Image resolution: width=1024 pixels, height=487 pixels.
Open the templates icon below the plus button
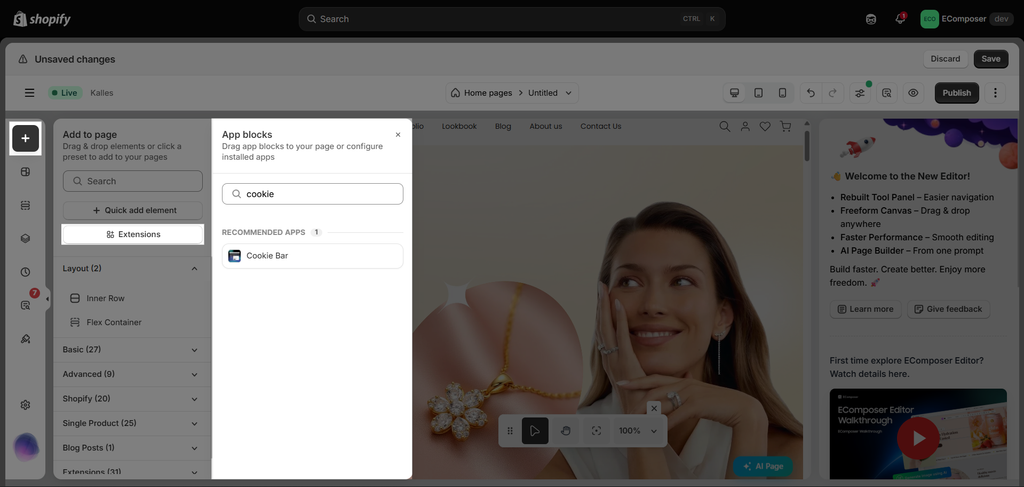(25, 172)
